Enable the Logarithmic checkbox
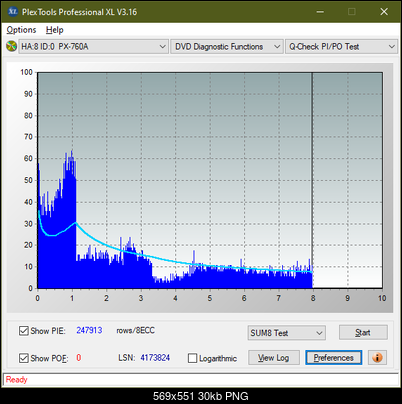This screenshot has width=402, height=404. point(192,358)
